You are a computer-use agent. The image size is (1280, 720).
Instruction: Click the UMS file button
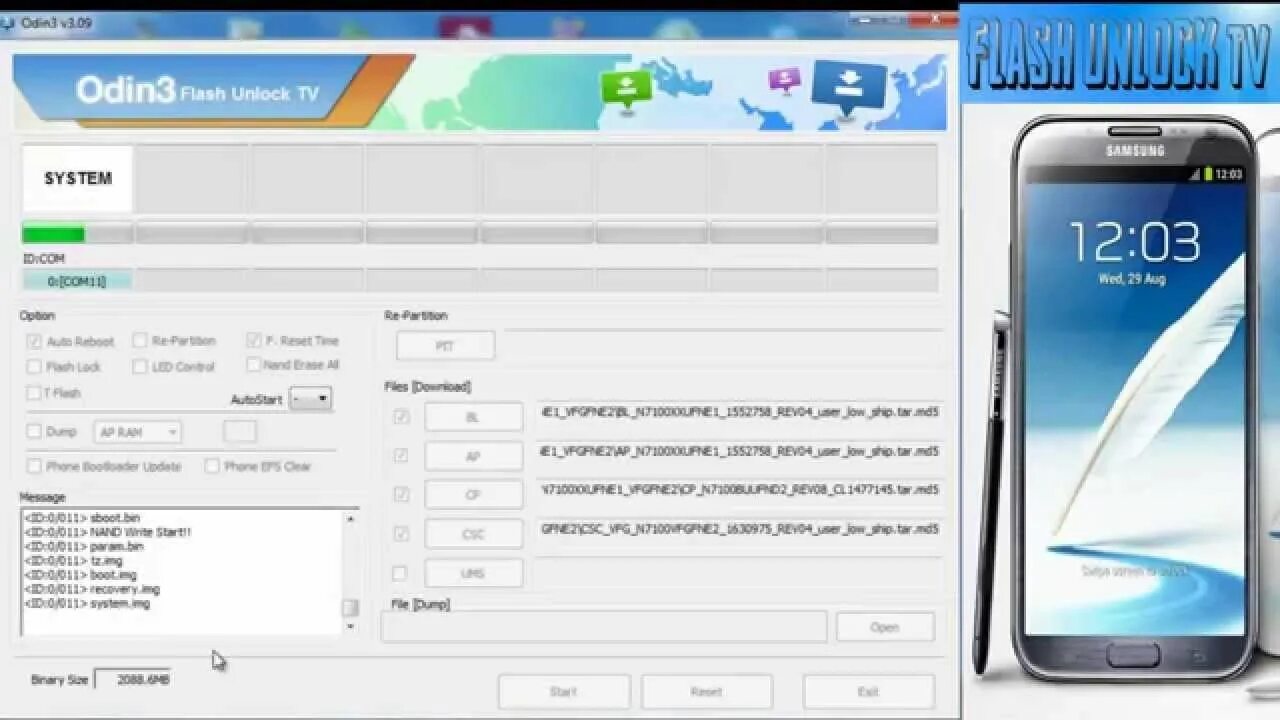coord(473,573)
